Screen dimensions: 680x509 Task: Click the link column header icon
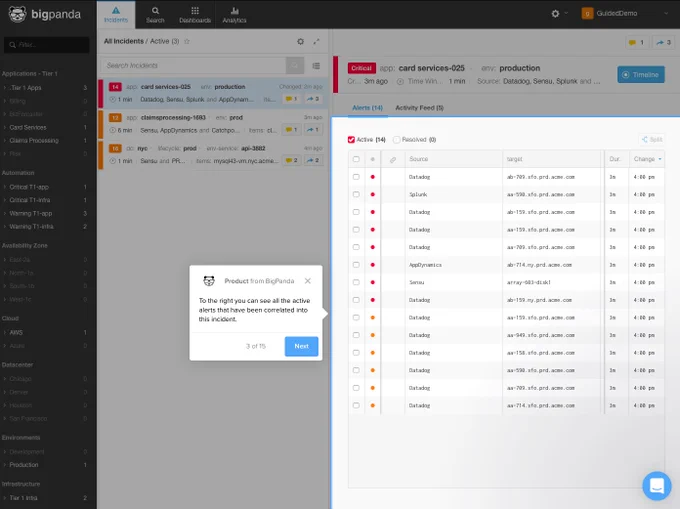tap(392, 160)
